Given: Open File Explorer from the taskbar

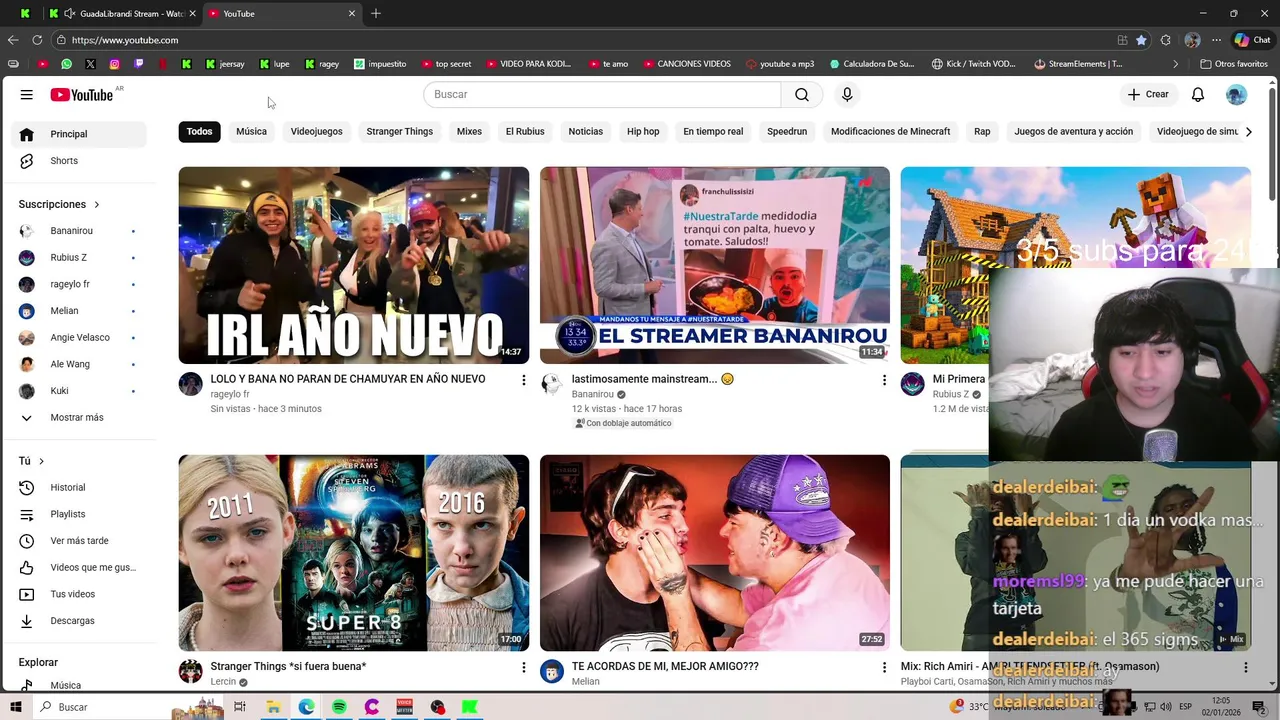Looking at the screenshot, I should [273, 707].
